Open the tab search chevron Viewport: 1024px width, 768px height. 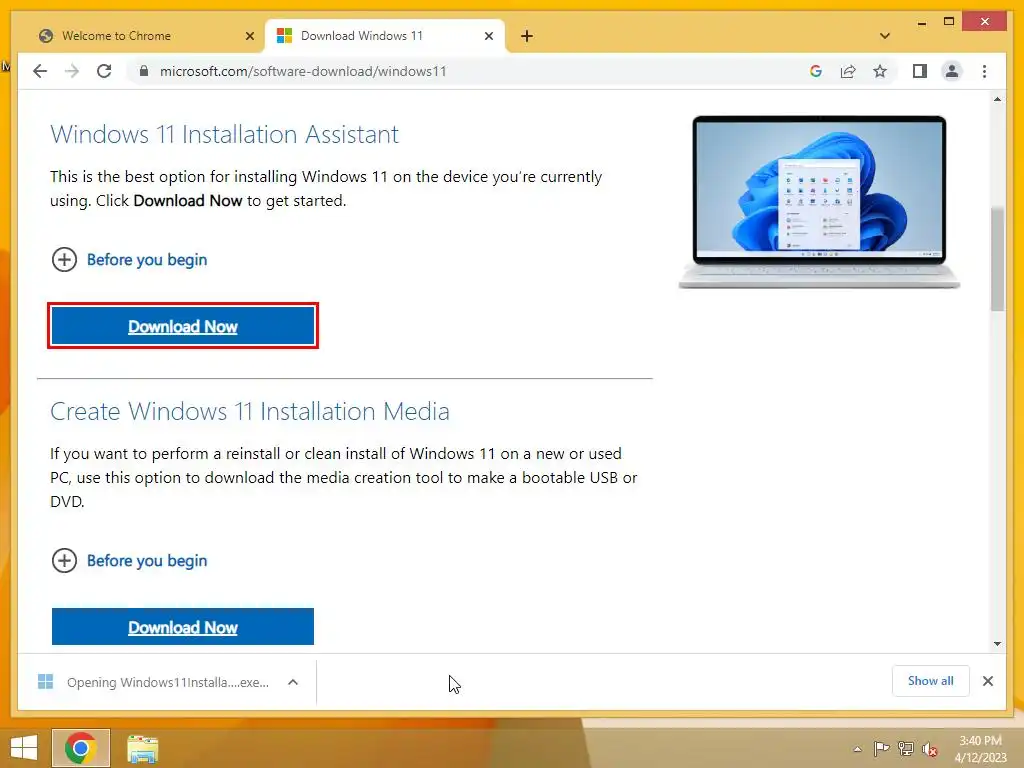pyautogui.click(x=885, y=36)
